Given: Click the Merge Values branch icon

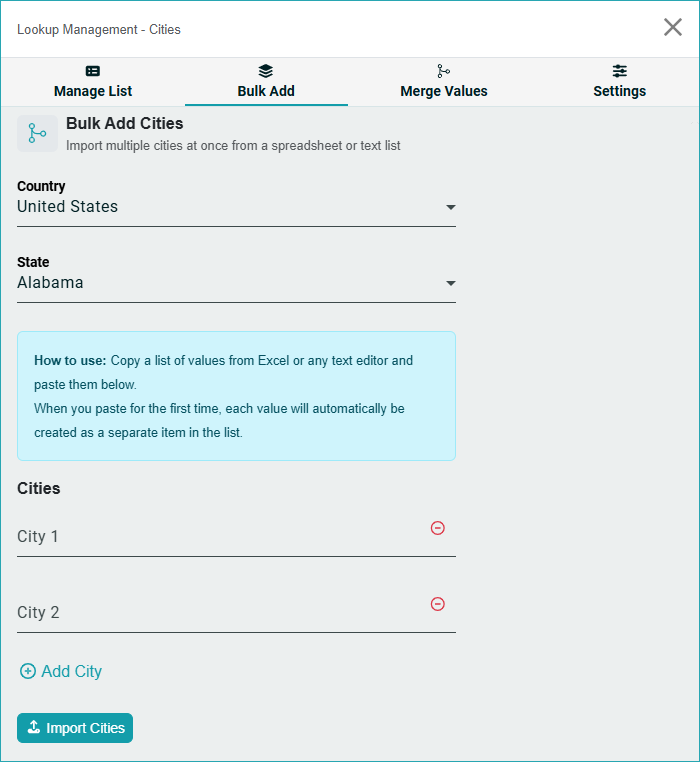Looking at the screenshot, I should 444,71.
